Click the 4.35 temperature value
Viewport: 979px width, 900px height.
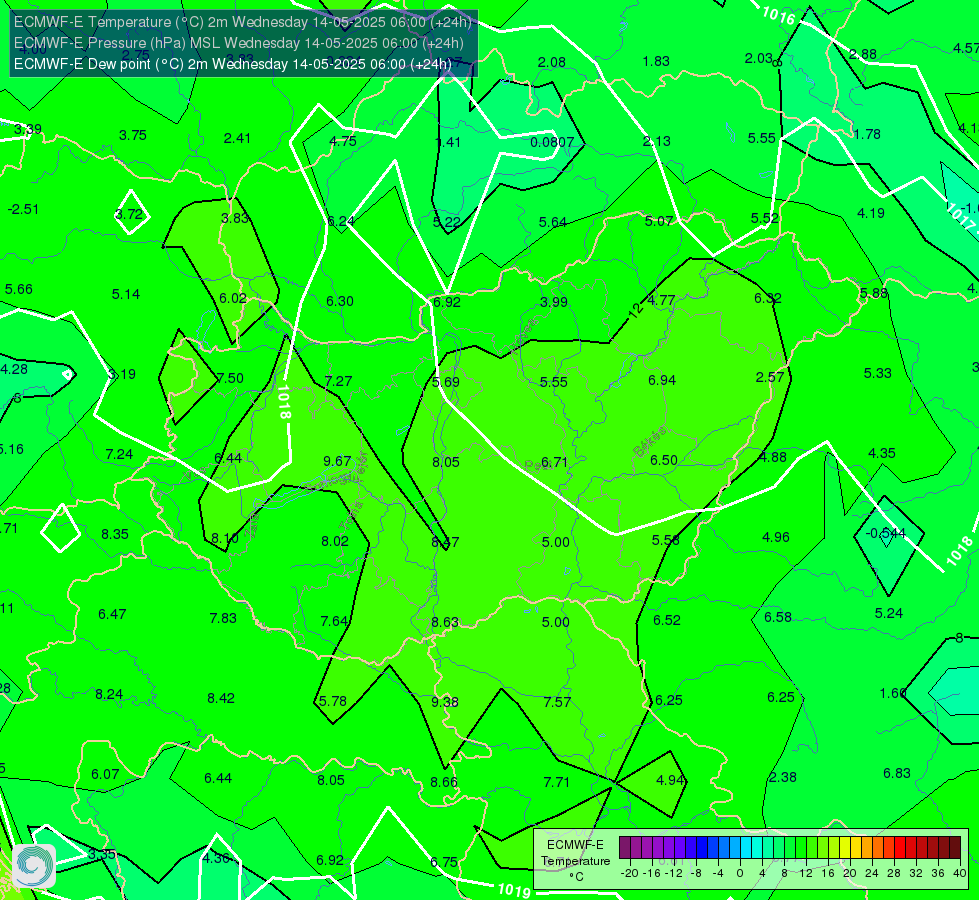(882, 453)
